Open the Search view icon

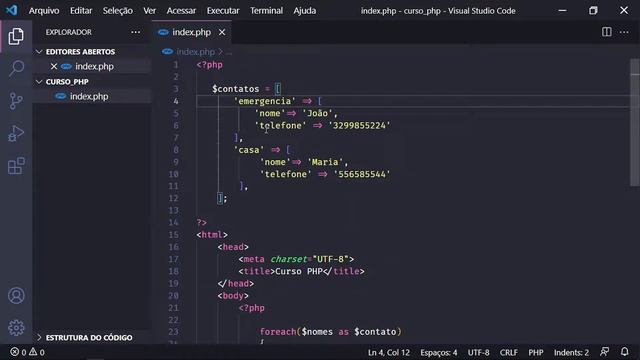pyautogui.click(x=16, y=69)
